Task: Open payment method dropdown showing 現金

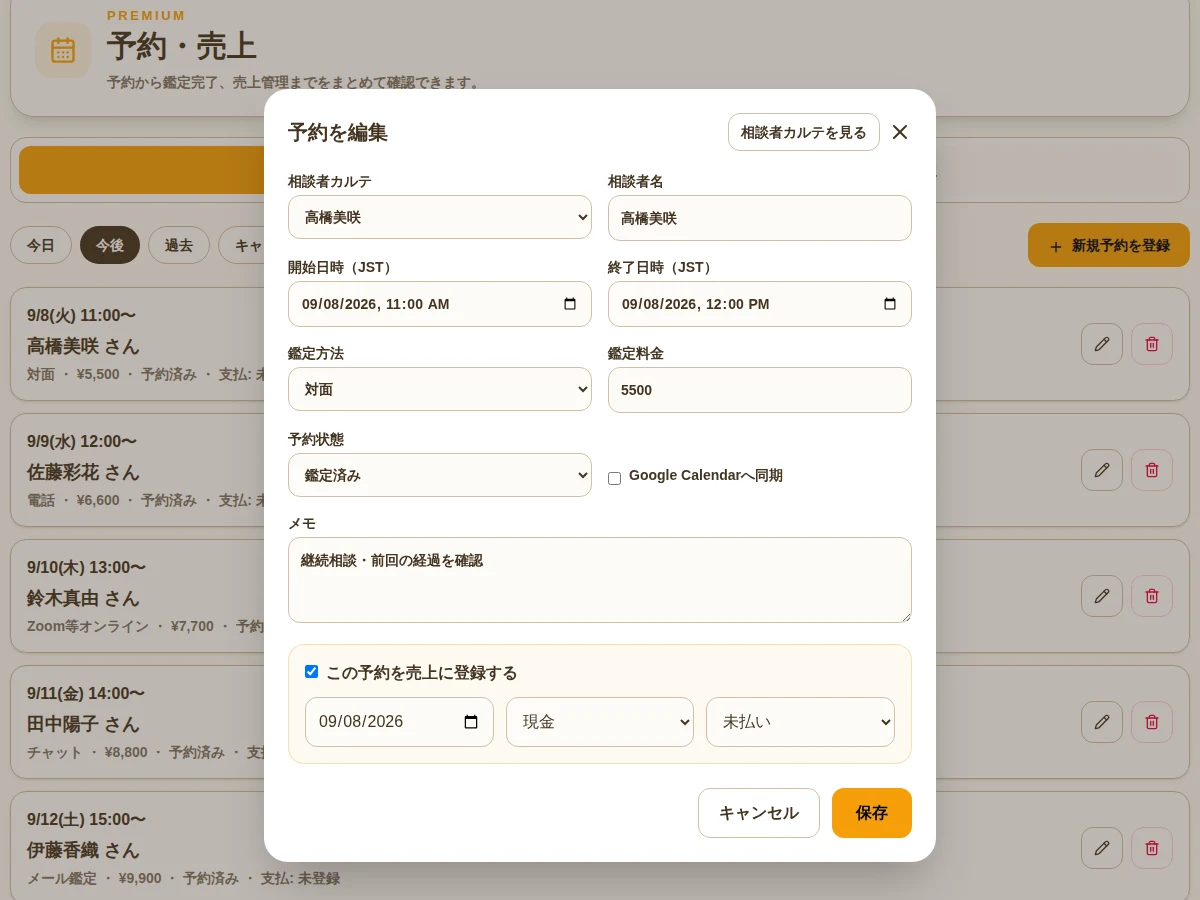Action: tap(600, 722)
